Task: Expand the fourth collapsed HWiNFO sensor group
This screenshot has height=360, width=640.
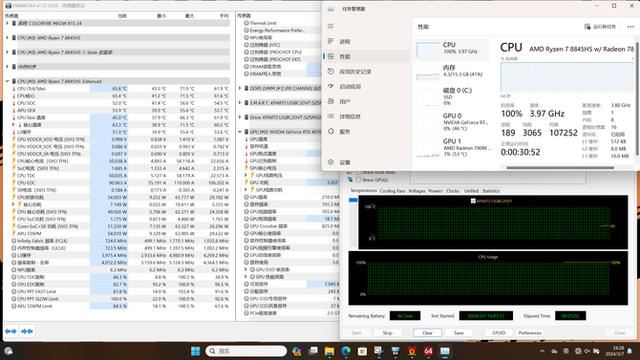Action: 7,67
